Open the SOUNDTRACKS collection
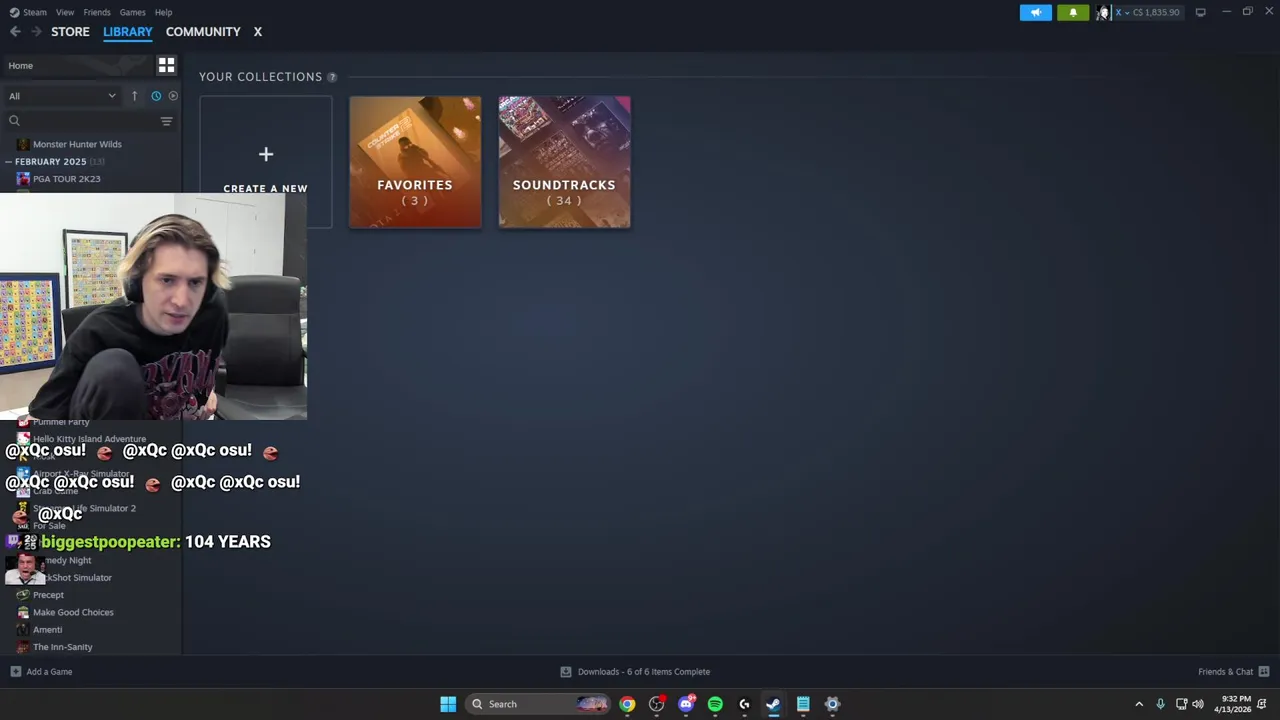The height and width of the screenshot is (720, 1280). pyautogui.click(x=565, y=162)
